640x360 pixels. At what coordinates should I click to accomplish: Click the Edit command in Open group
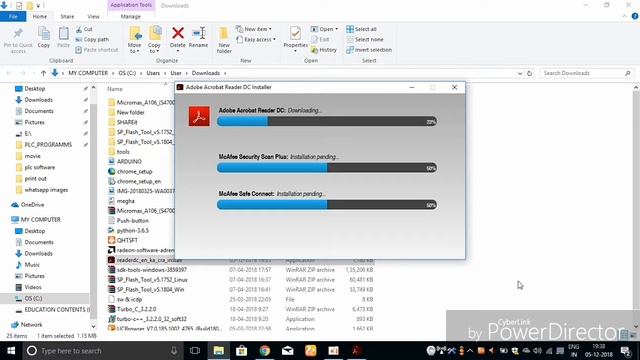[320, 40]
